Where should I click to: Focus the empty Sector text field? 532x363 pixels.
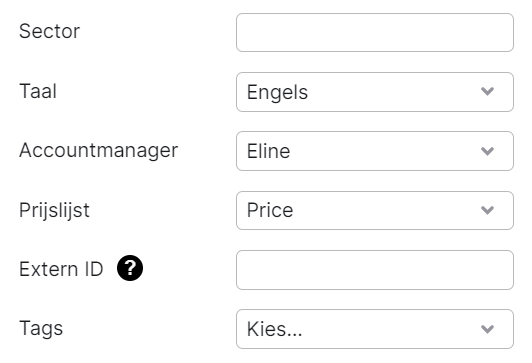[x=375, y=33]
